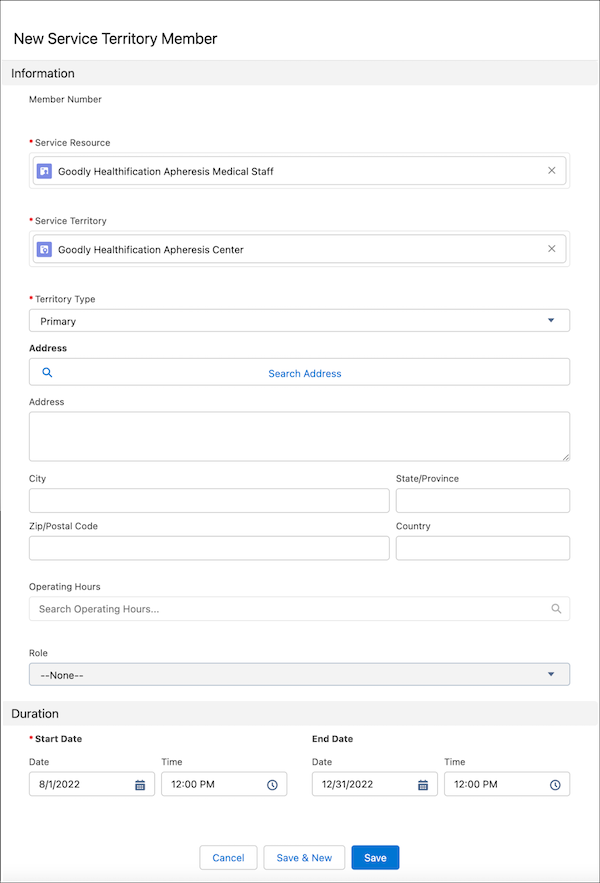The width and height of the screenshot is (600, 883).
Task: Open the Start Date time picker clock icon
Action: pos(270,784)
